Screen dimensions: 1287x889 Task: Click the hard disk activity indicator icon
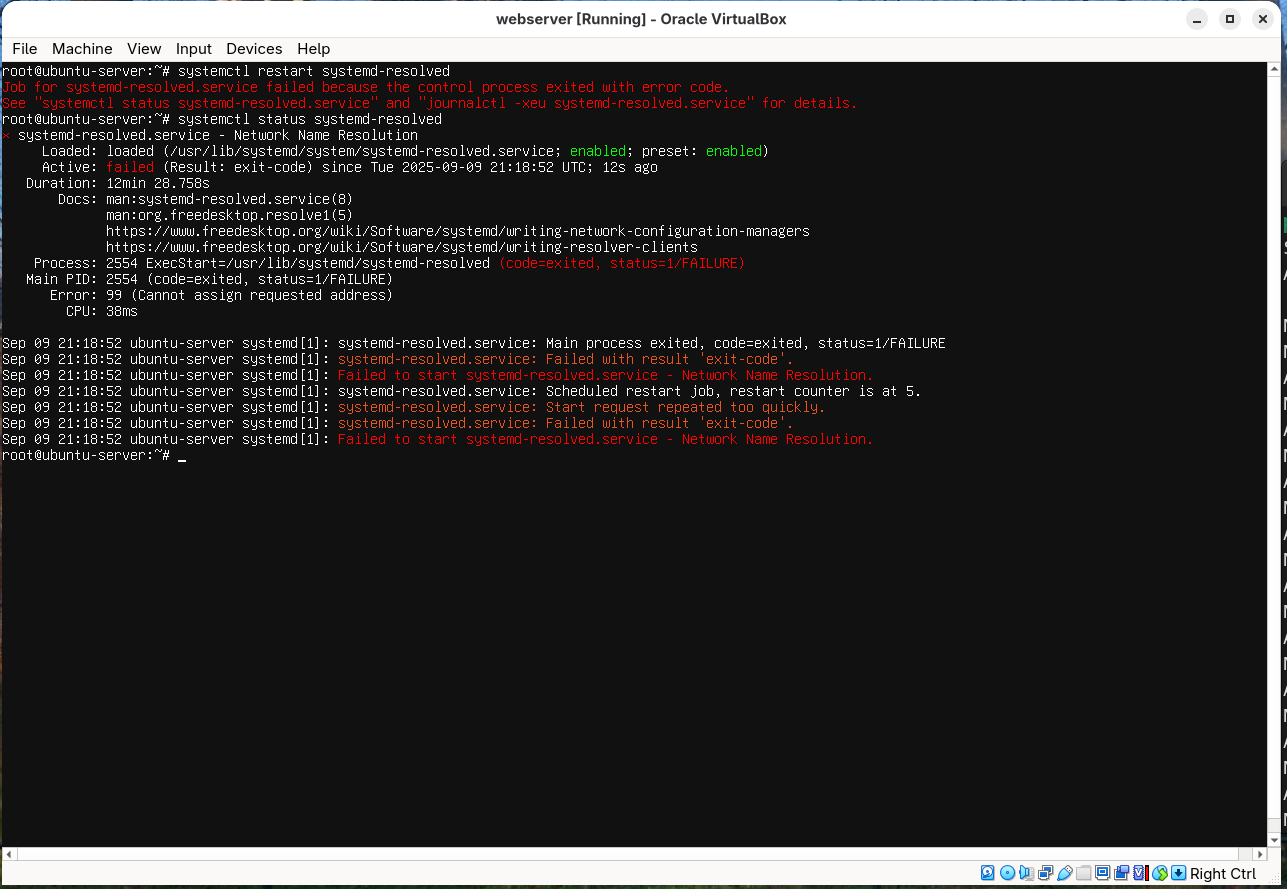click(987, 873)
